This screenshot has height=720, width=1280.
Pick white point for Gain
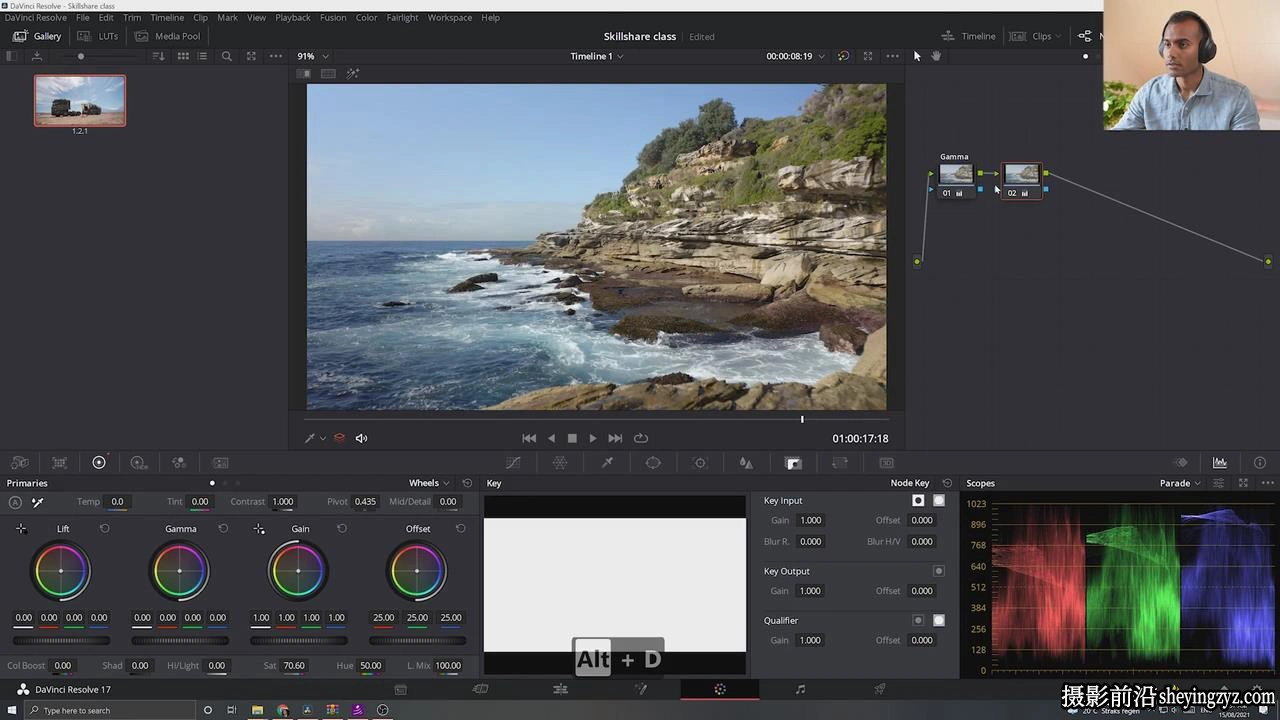259,529
